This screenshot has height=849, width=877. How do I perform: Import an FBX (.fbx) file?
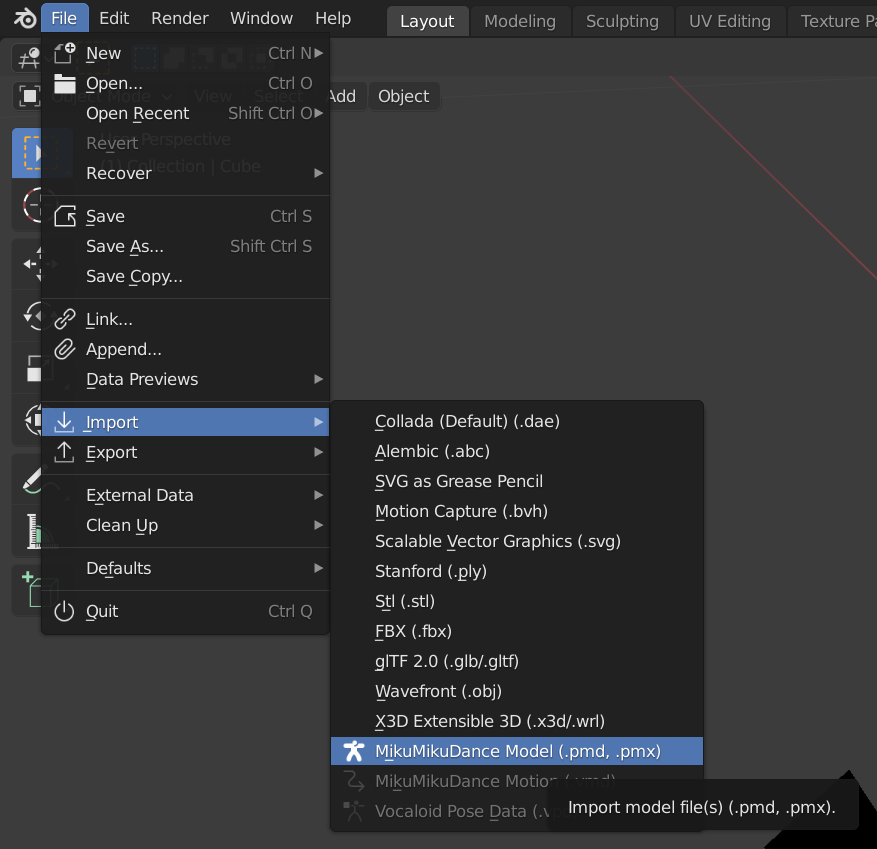point(413,631)
